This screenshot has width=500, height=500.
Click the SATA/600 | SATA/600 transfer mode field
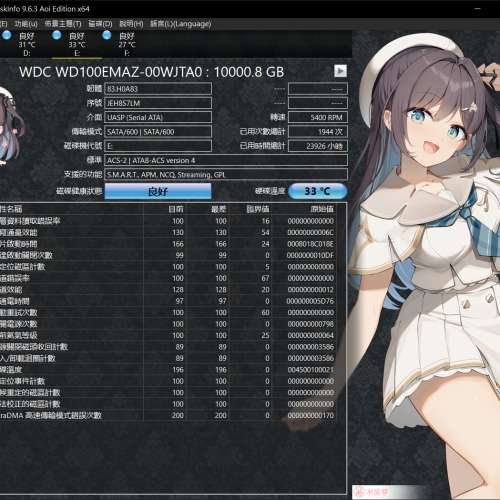click(158, 132)
